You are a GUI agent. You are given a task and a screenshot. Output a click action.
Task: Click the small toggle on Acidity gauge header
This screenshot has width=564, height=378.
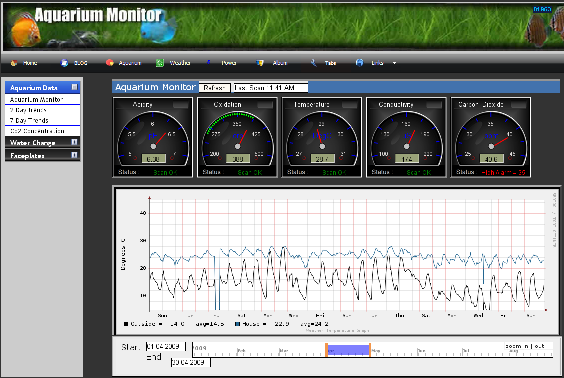click(x=181, y=105)
